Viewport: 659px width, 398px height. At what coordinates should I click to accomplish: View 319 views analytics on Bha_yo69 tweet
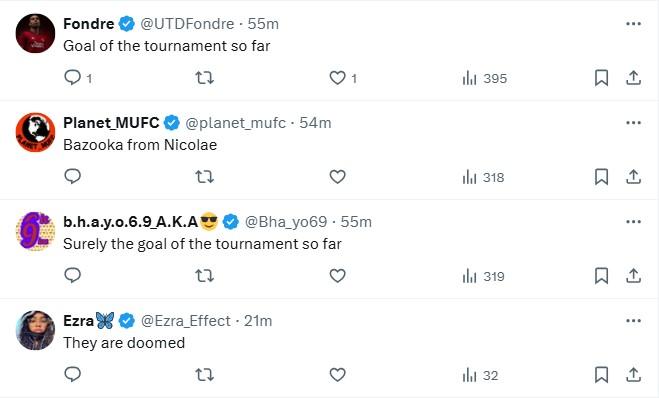click(x=483, y=276)
